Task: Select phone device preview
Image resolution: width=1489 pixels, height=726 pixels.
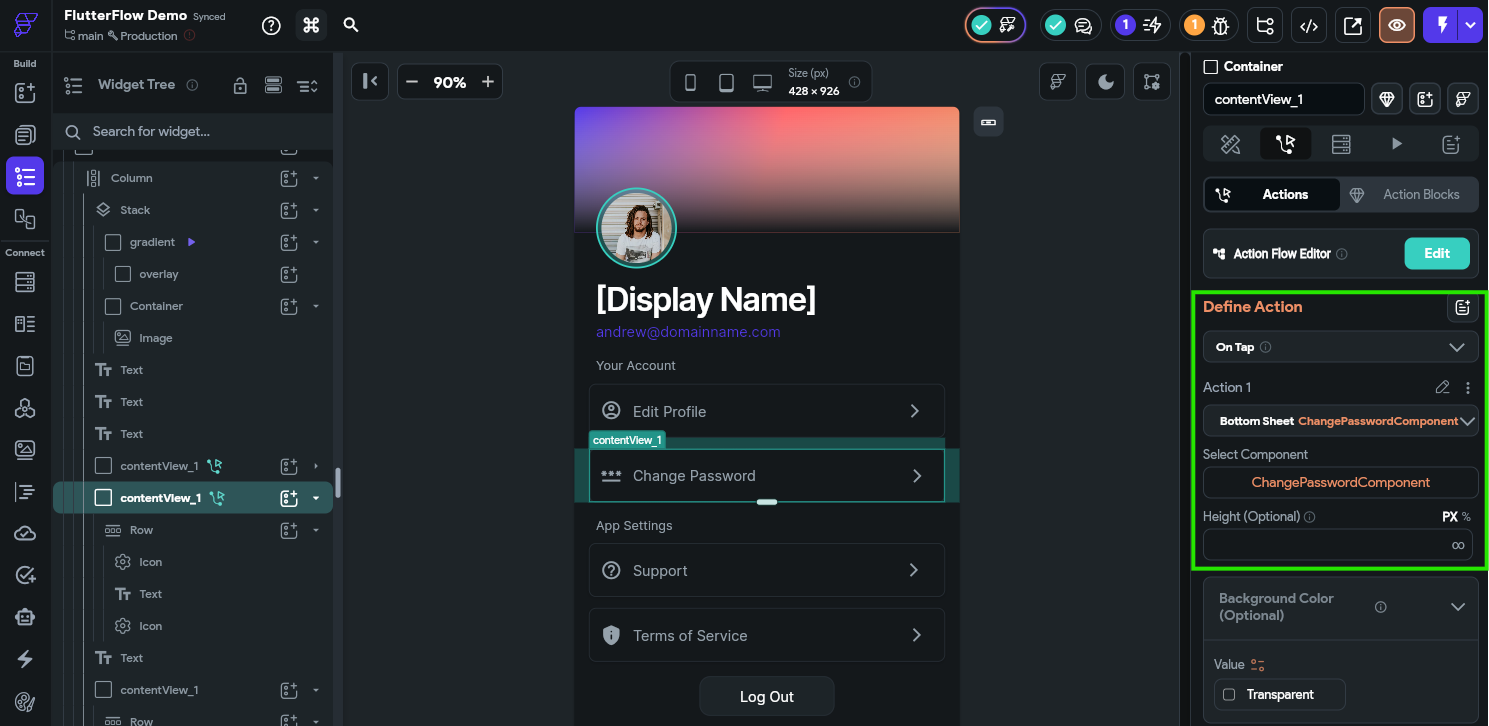Action: (x=690, y=83)
